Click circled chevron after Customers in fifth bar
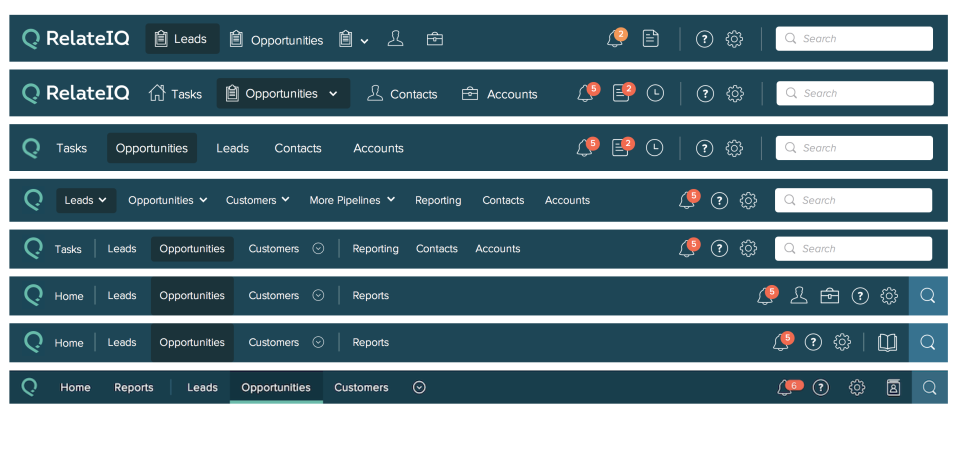960x456 pixels. 318,249
